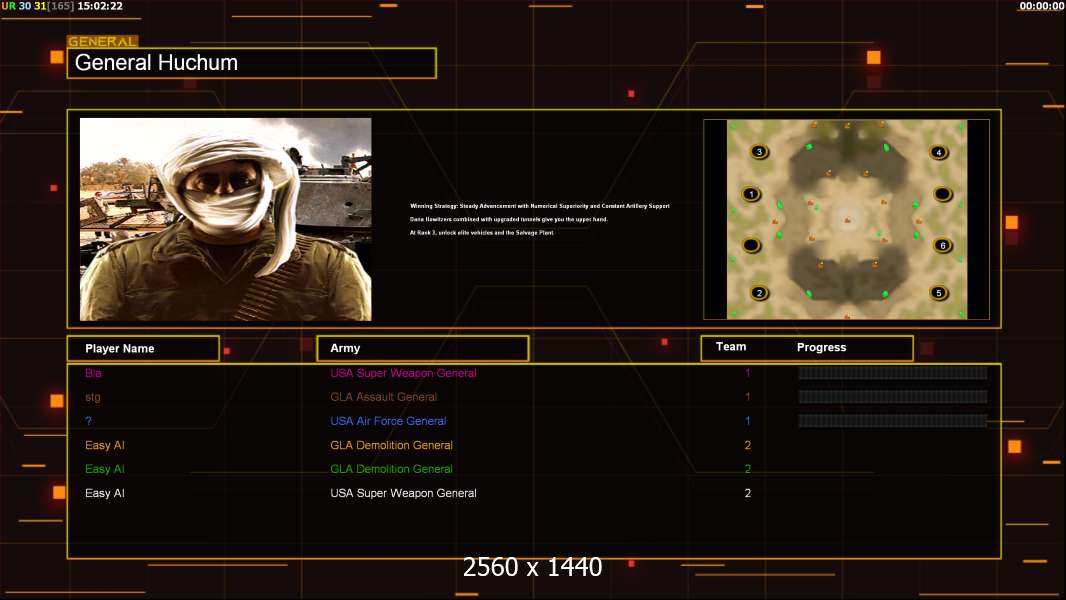Click the loading progress bar for Bla
The width and height of the screenshot is (1066, 600).
tap(892, 373)
